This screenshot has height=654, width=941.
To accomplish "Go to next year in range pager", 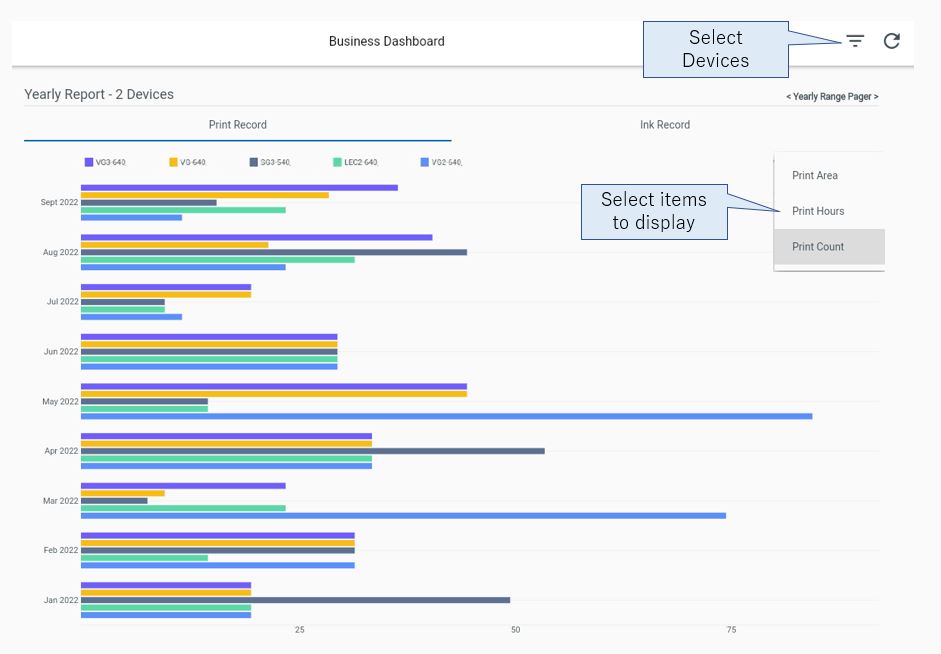I will tap(876, 97).
